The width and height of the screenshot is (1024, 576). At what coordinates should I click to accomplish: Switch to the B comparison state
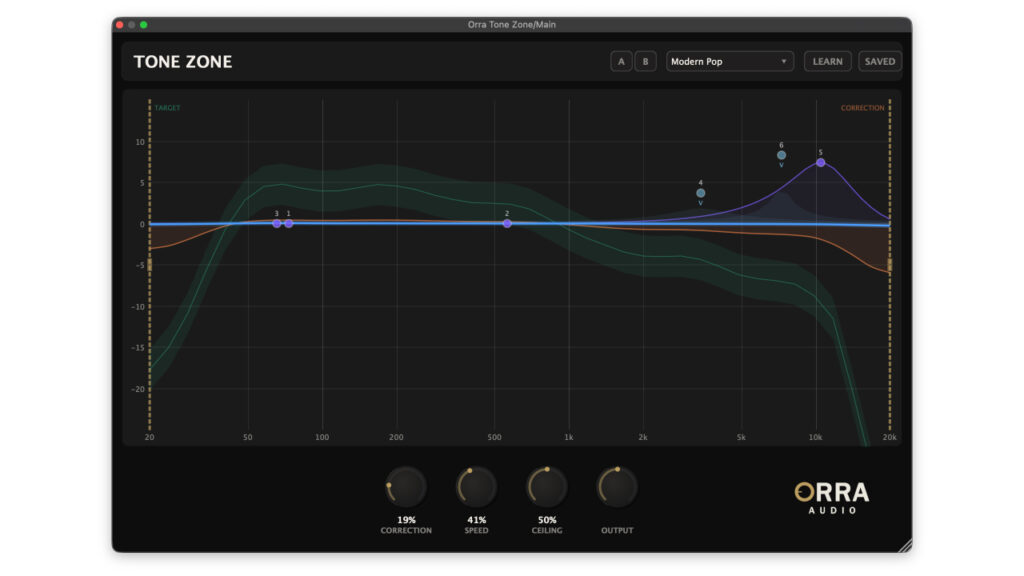click(x=645, y=62)
